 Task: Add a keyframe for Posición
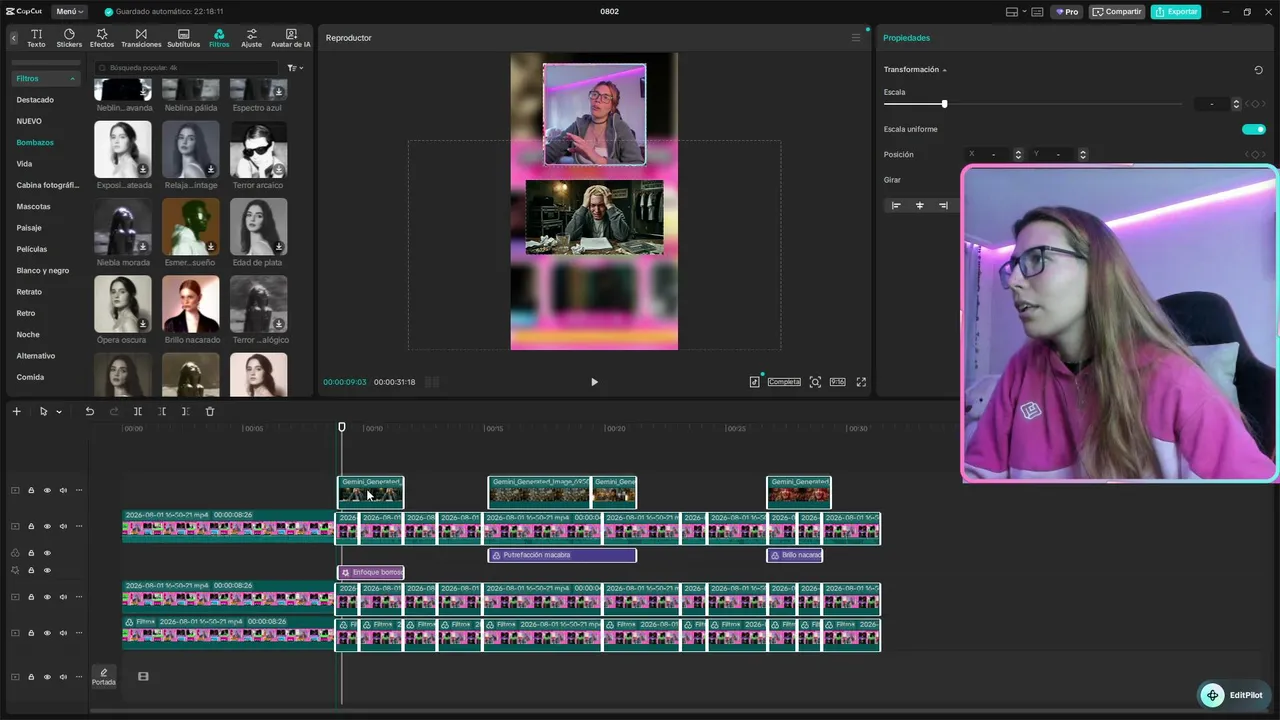coord(1256,154)
